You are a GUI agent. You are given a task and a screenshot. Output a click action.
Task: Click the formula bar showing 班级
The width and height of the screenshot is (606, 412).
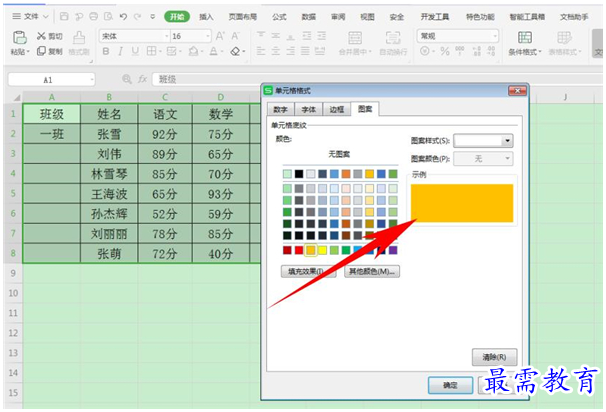pyautogui.click(x=379, y=79)
